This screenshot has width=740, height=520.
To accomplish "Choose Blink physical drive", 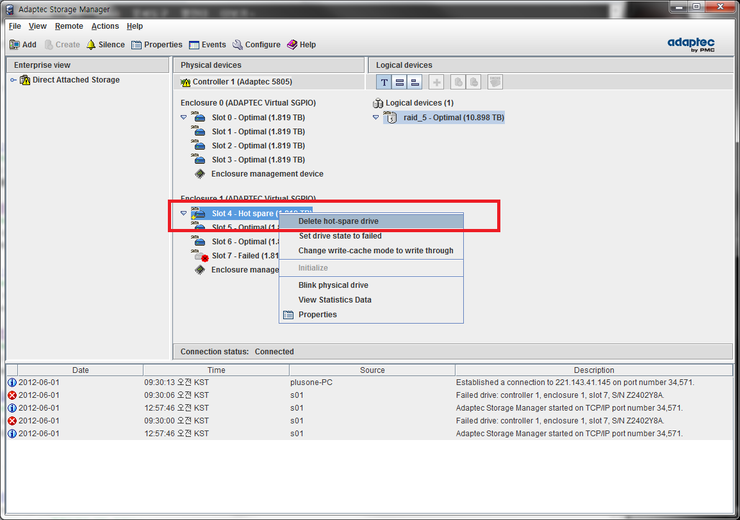I will (371, 285).
